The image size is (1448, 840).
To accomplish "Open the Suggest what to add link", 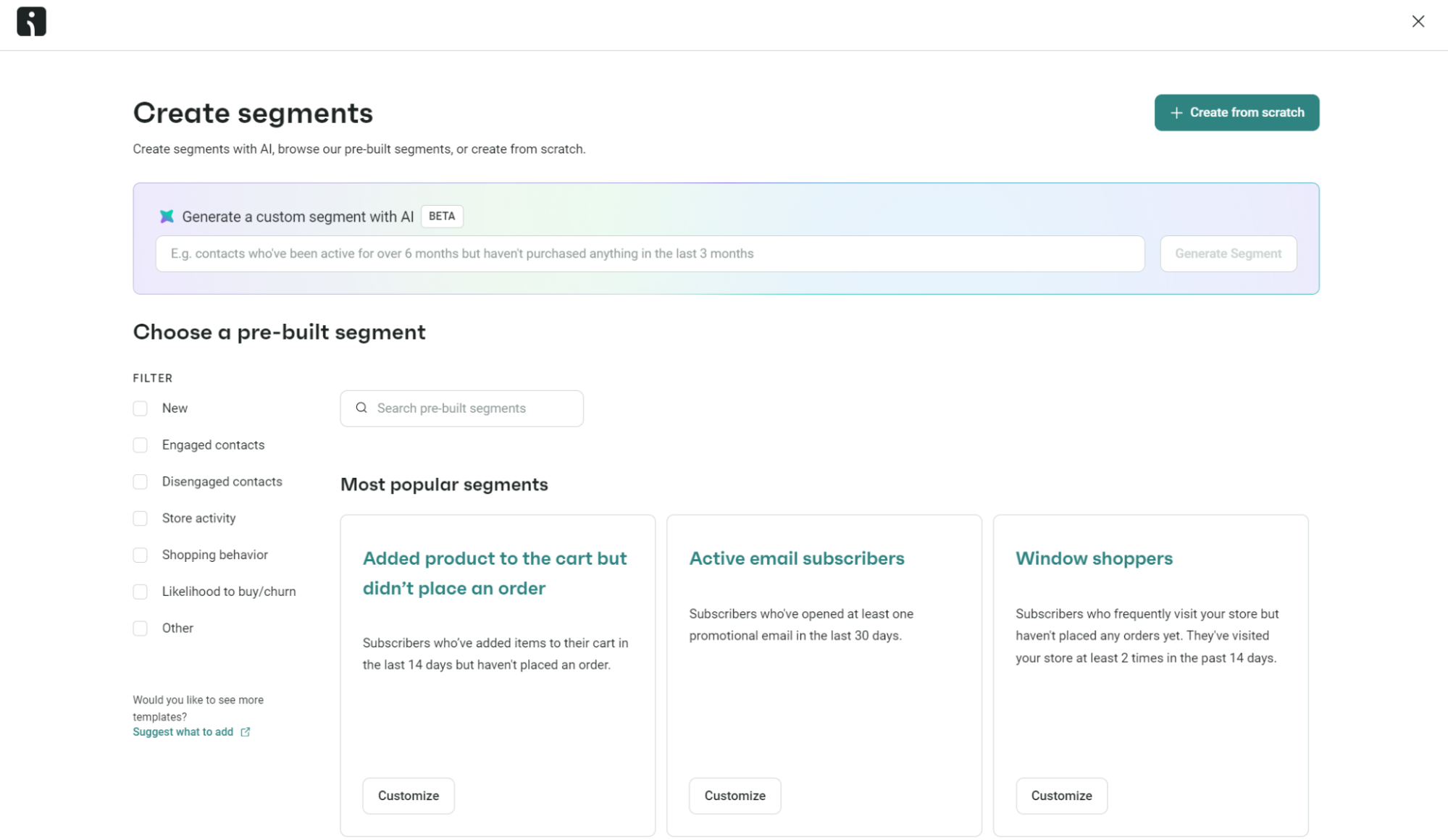I will [182, 731].
